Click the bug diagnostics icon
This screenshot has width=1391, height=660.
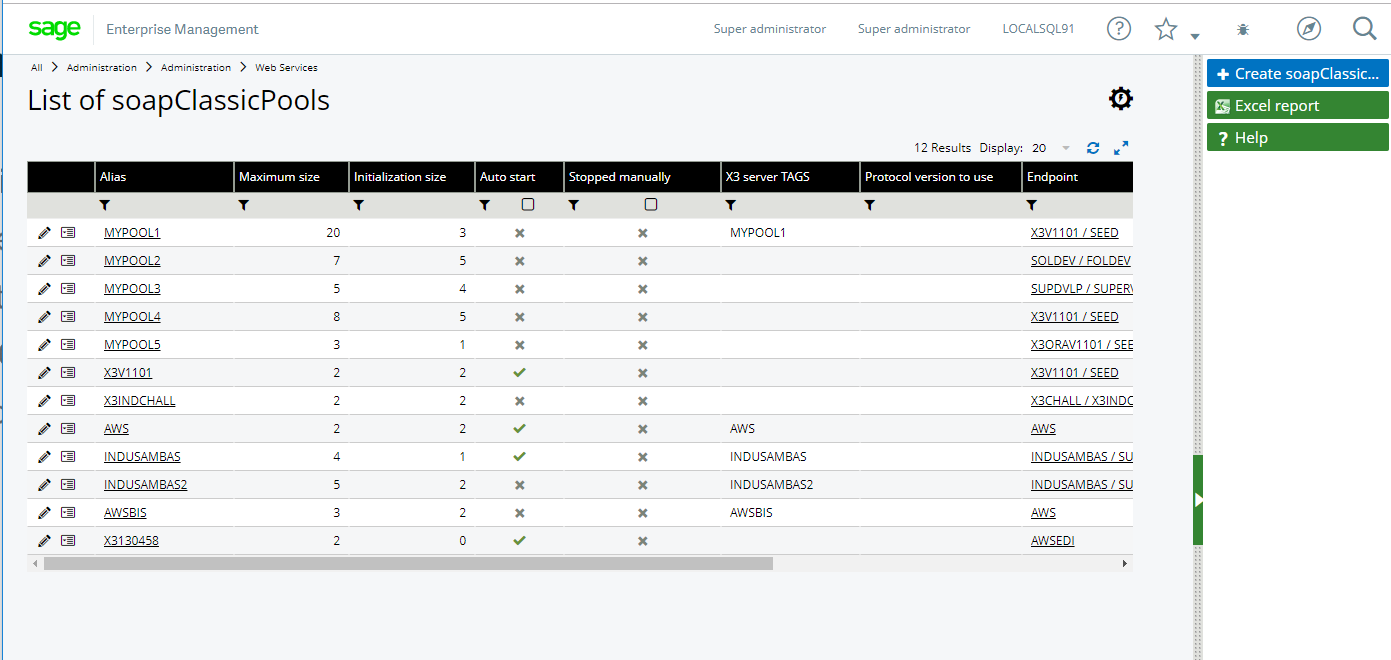(x=1243, y=30)
